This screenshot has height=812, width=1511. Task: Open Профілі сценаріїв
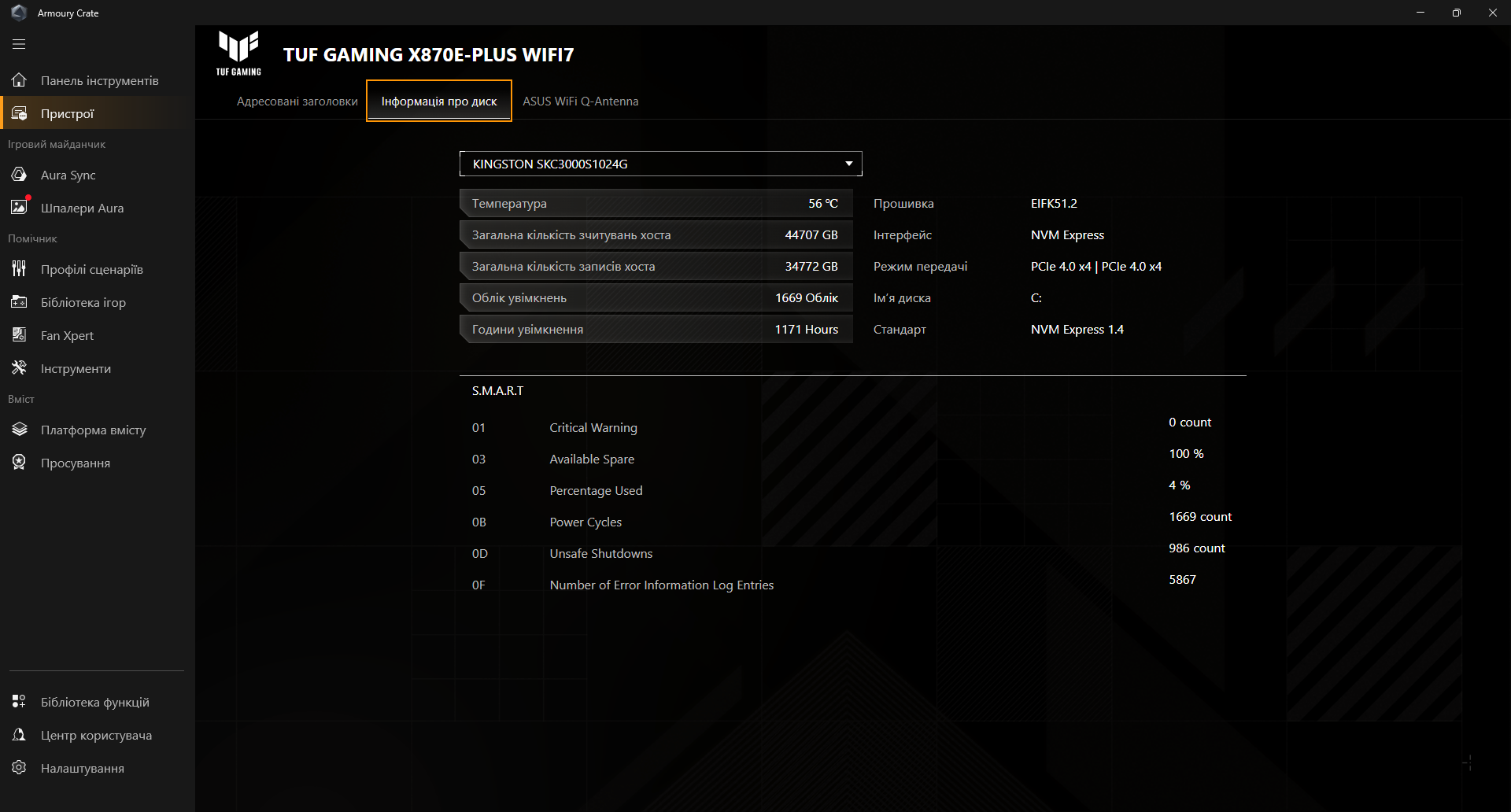click(x=98, y=269)
